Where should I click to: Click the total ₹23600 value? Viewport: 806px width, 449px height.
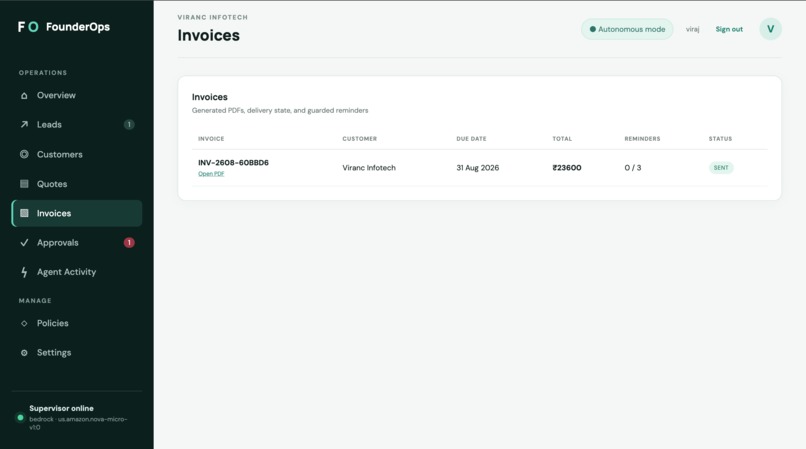(x=567, y=168)
